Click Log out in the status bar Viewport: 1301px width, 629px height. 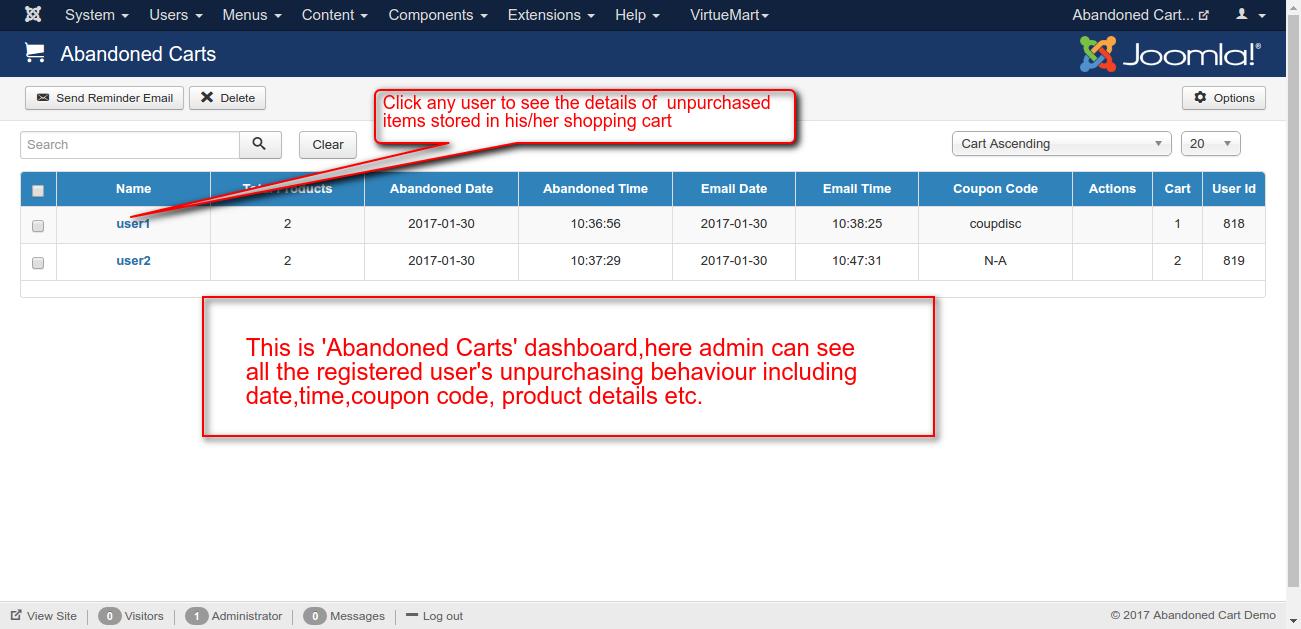point(434,616)
